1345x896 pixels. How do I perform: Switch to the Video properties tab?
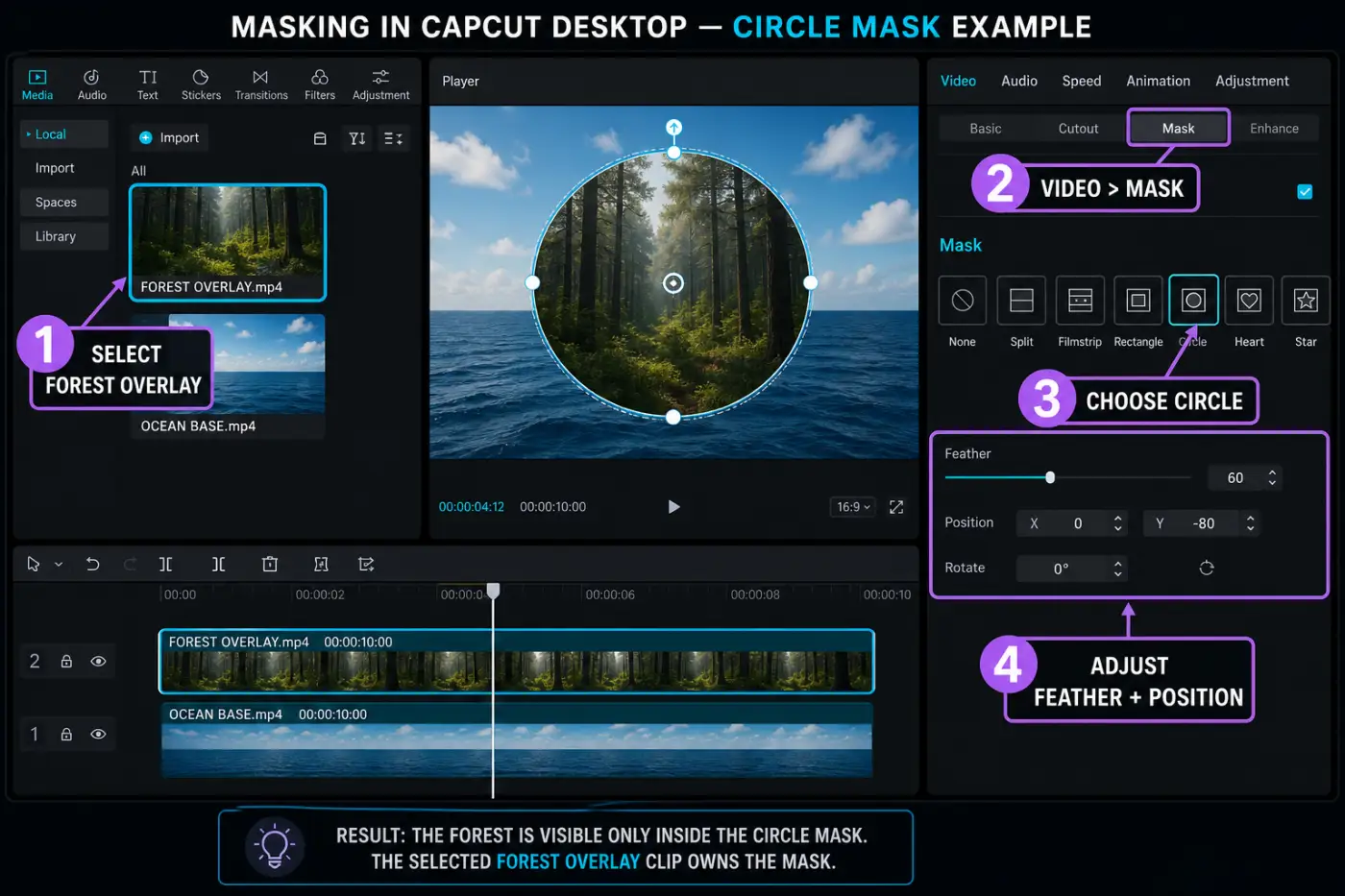tap(958, 81)
